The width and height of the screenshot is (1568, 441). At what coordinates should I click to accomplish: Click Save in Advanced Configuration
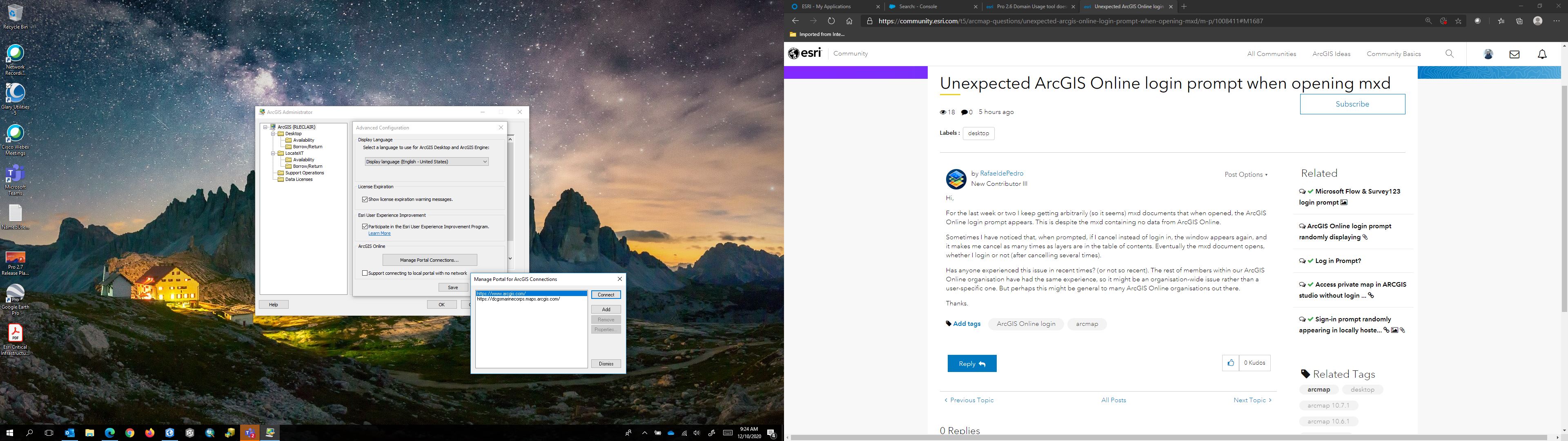pyautogui.click(x=453, y=287)
